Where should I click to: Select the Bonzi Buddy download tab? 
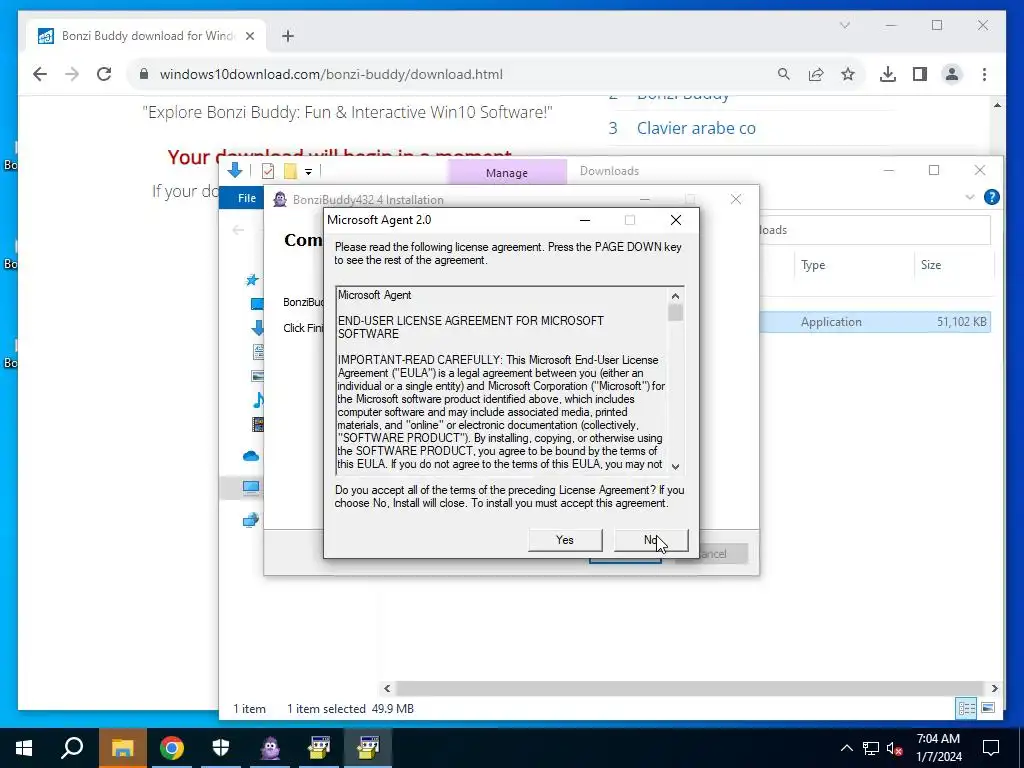(x=146, y=36)
